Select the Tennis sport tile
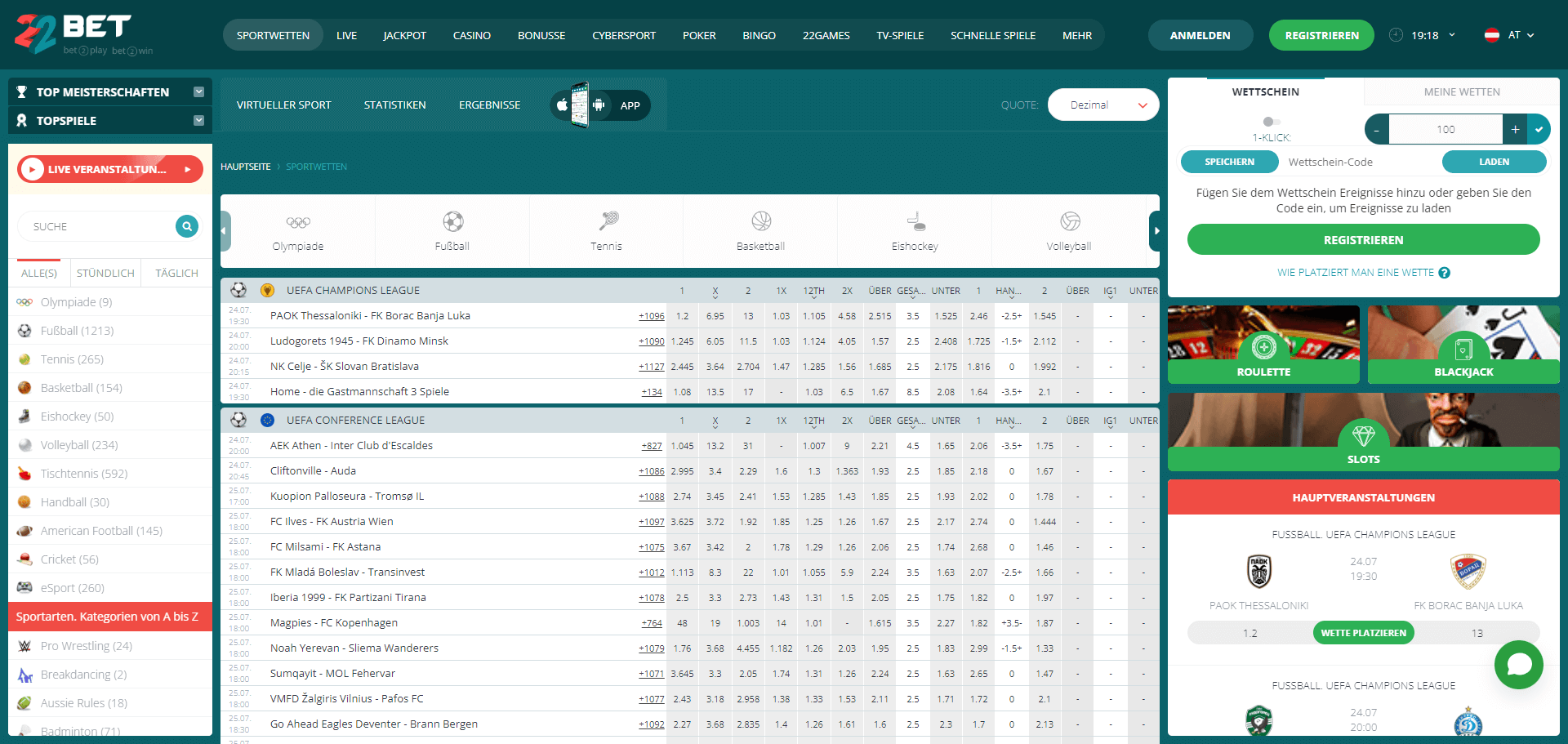The image size is (1568, 744). click(607, 231)
